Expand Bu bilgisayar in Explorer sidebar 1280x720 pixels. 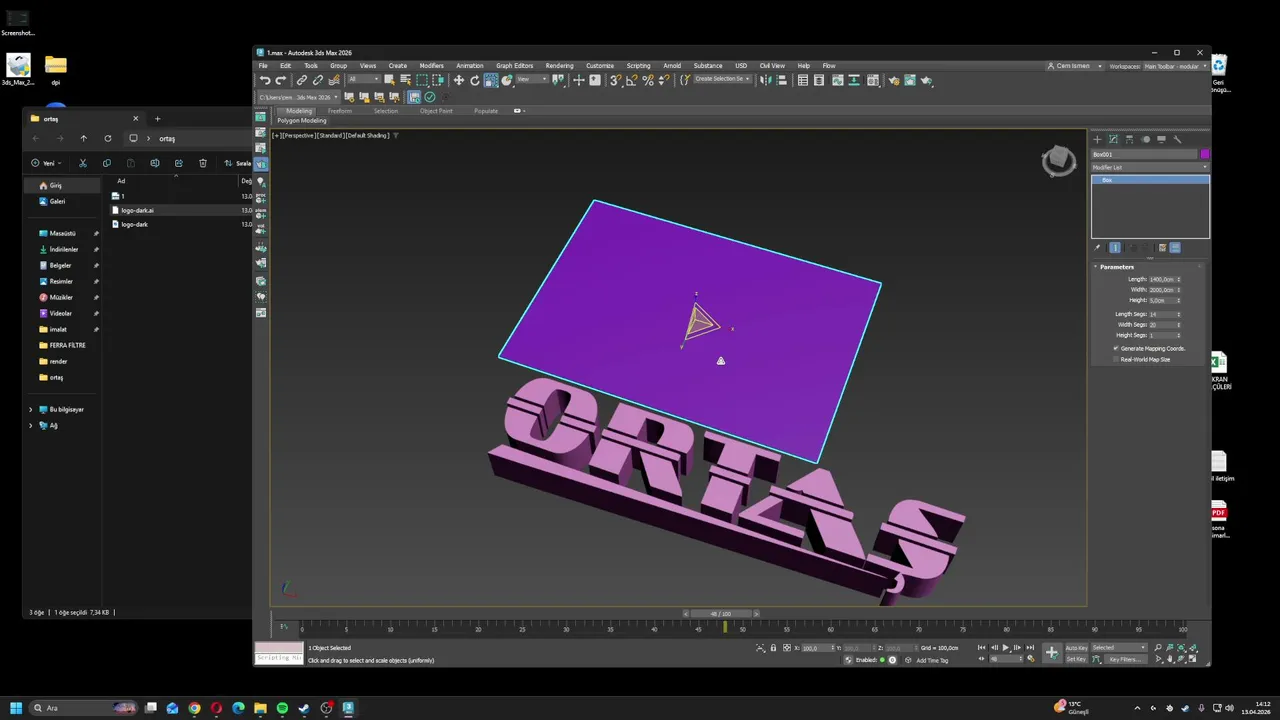tap(30, 409)
